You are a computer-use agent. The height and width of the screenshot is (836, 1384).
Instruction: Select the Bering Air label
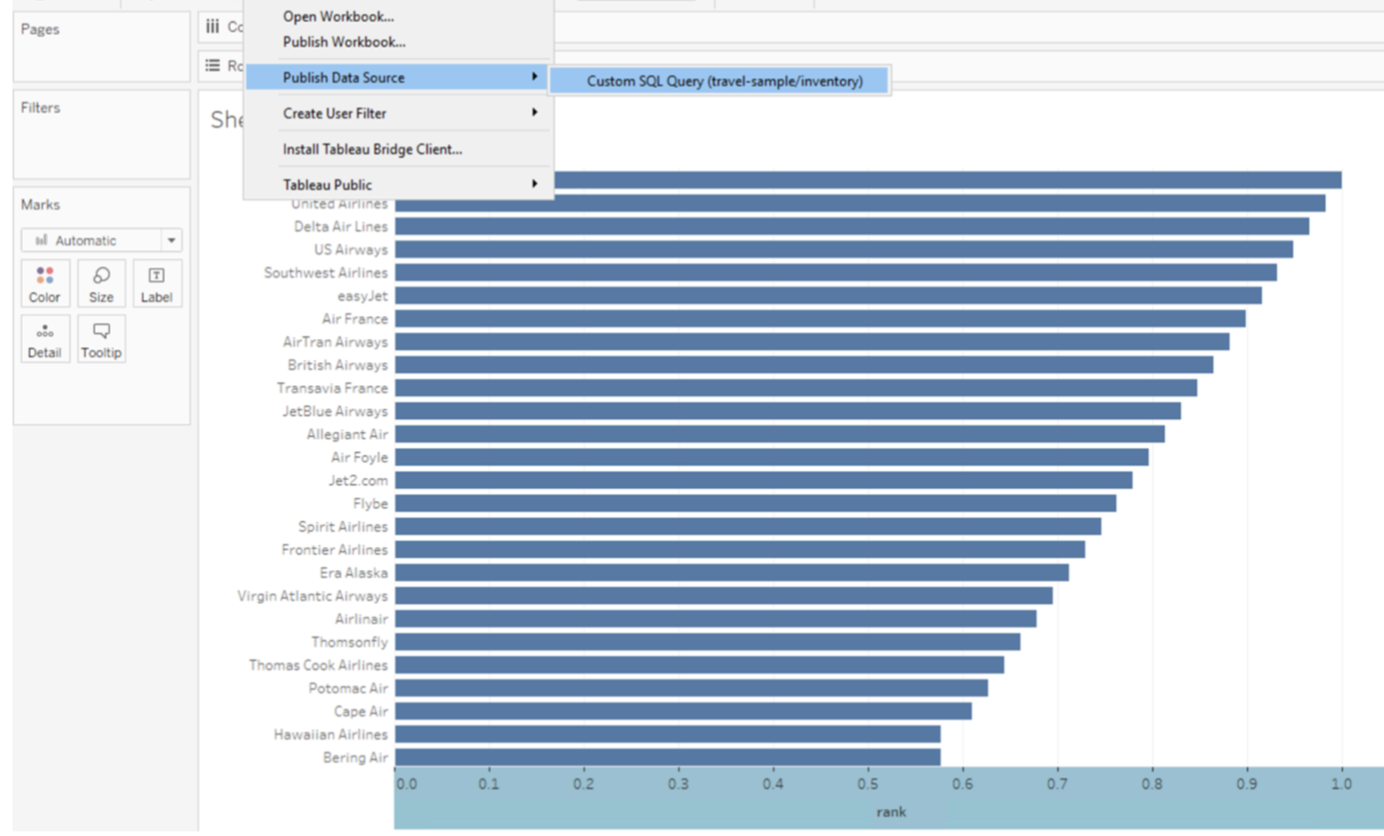pyautogui.click(x=356, y=758)
